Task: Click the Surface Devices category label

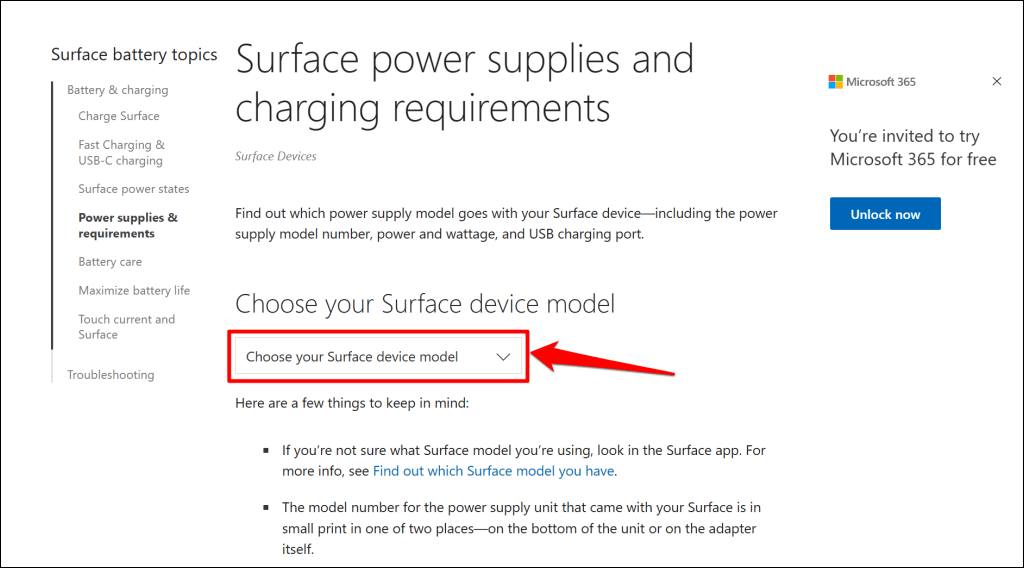Action: pyautogui.click(x=275, y=157)
